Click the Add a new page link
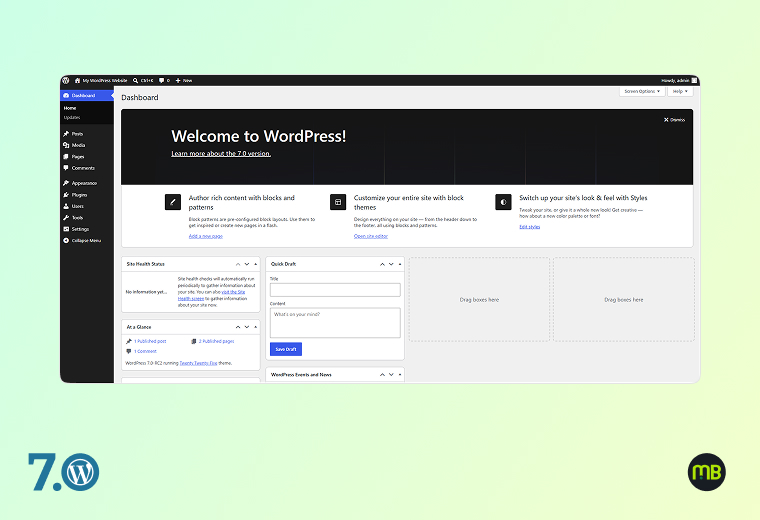The width and height of the screenshot is (760, 520). (x=206, y=236)
